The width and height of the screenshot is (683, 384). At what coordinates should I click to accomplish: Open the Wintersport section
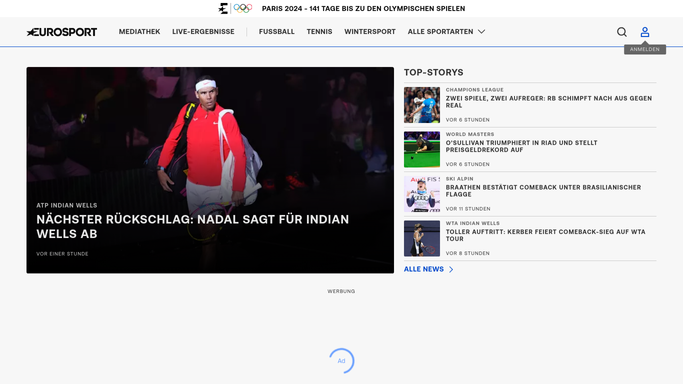[x=370, y=31]
